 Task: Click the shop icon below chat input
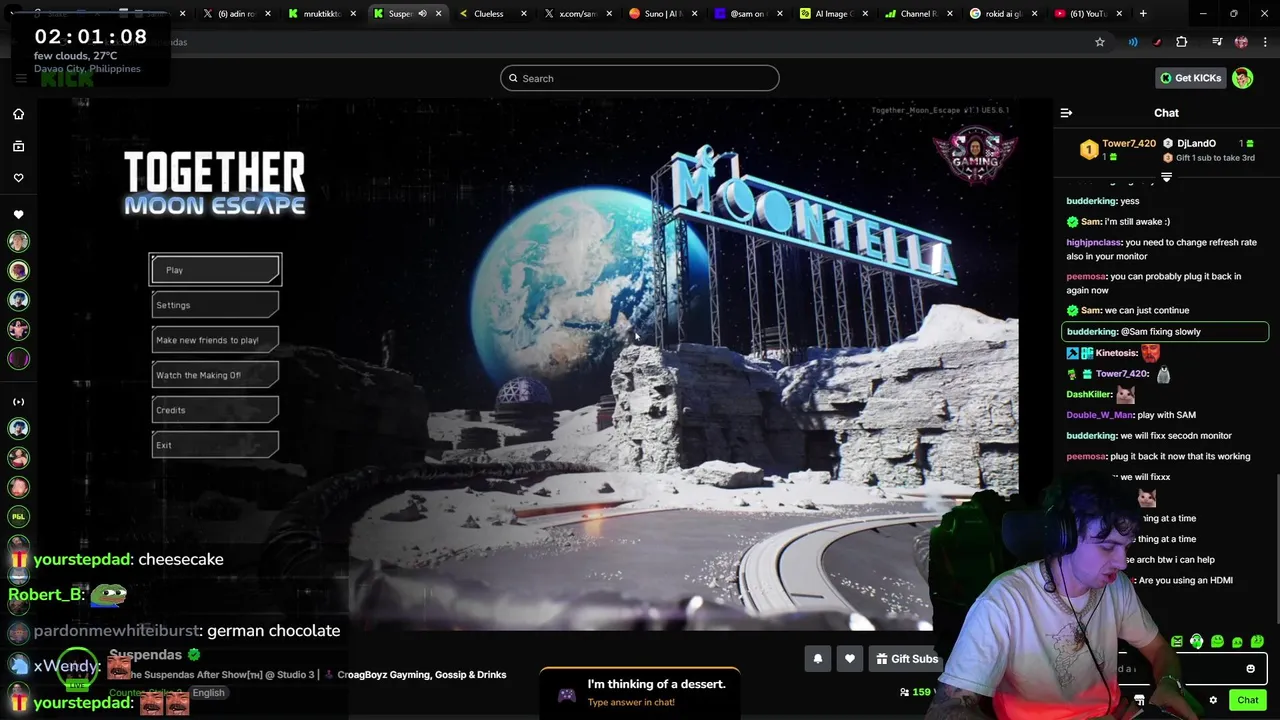click(x=1139, y=700)
